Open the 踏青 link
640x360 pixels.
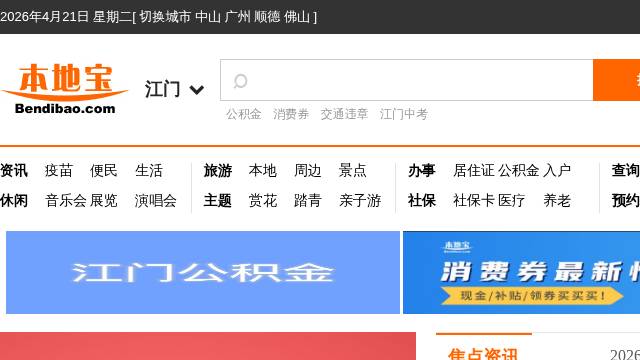click(308, 200)
